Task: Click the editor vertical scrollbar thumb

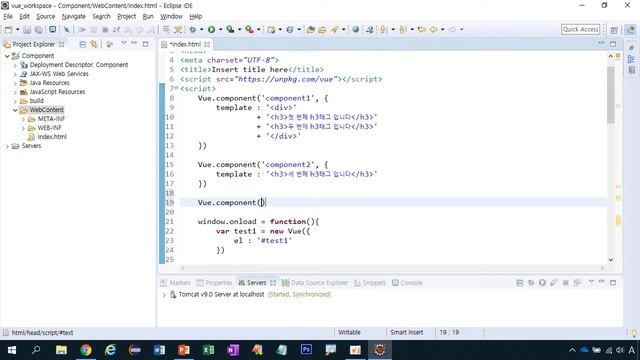Action: pyautogui.click(x=611, y=95)
